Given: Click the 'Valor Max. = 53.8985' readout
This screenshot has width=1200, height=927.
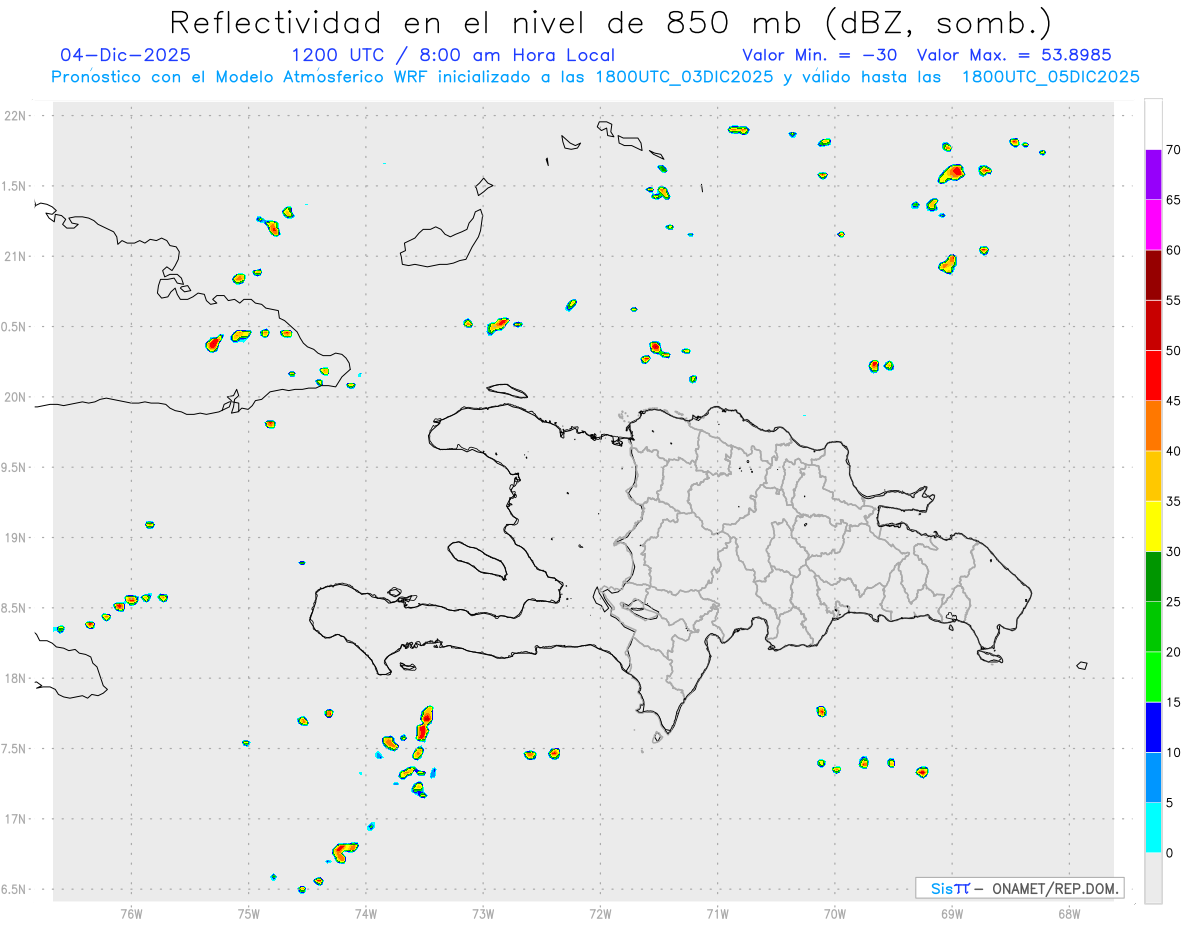Looking at the screenshot, I should pyautogui.click(x=1014, y=55).
